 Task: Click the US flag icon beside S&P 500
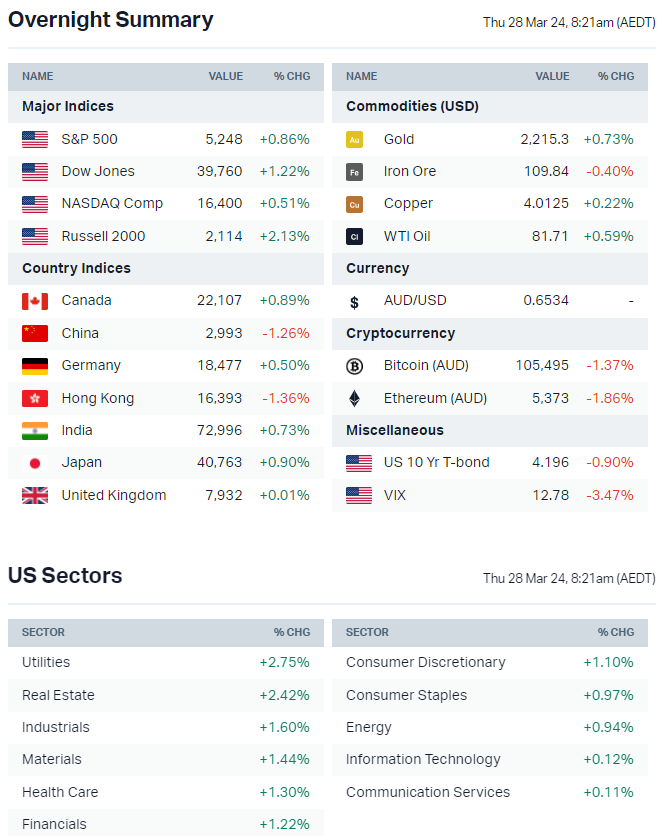click(35, 139)
